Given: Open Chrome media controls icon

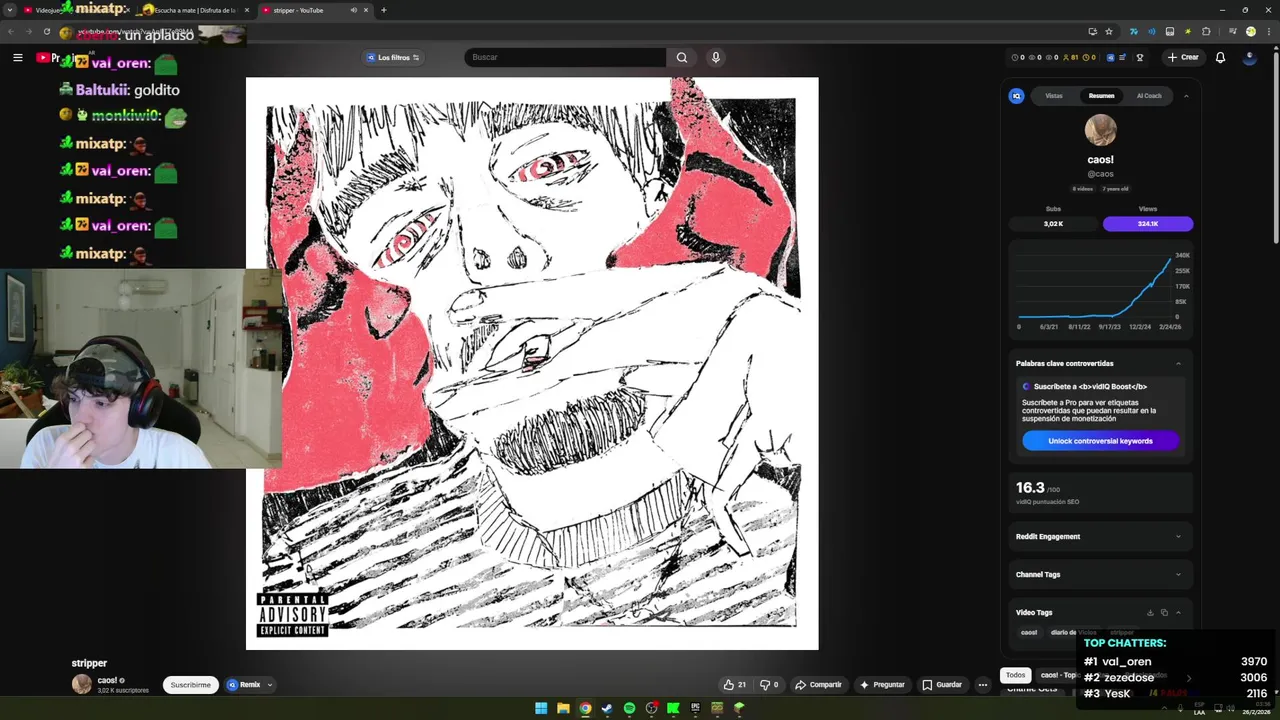Looking at the screenshot, I should (1232, 31).
